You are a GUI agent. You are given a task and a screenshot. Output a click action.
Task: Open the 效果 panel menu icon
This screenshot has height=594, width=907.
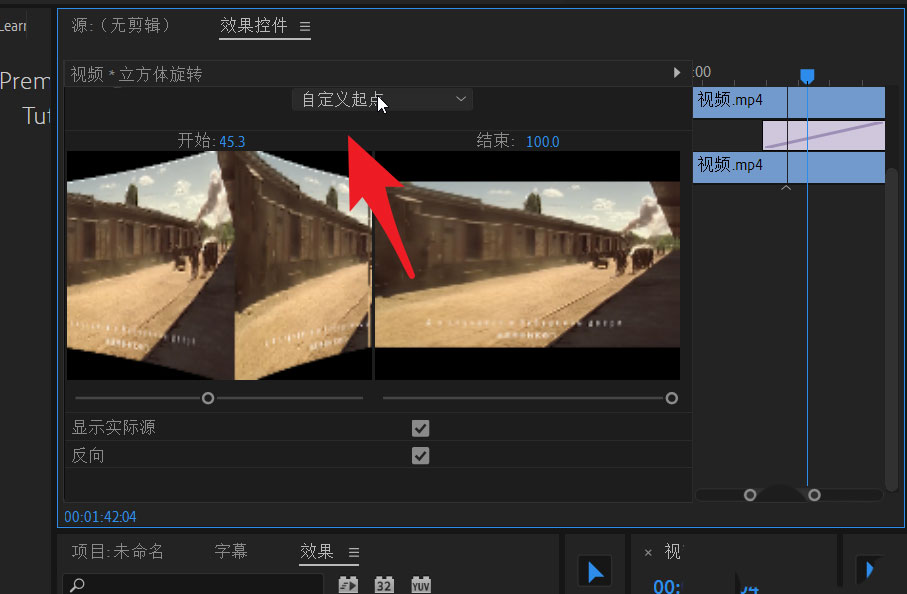[x=356, y=551]
